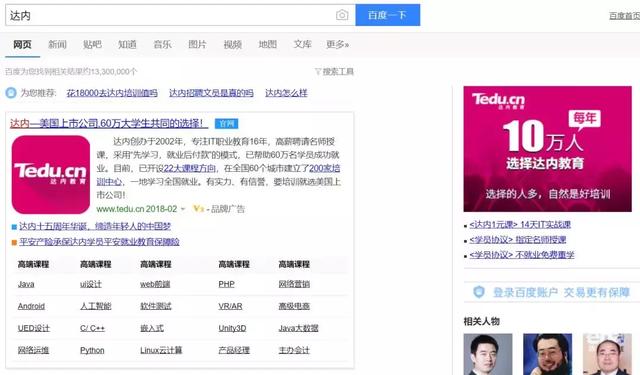Open the PHP course link

[227, 284]
